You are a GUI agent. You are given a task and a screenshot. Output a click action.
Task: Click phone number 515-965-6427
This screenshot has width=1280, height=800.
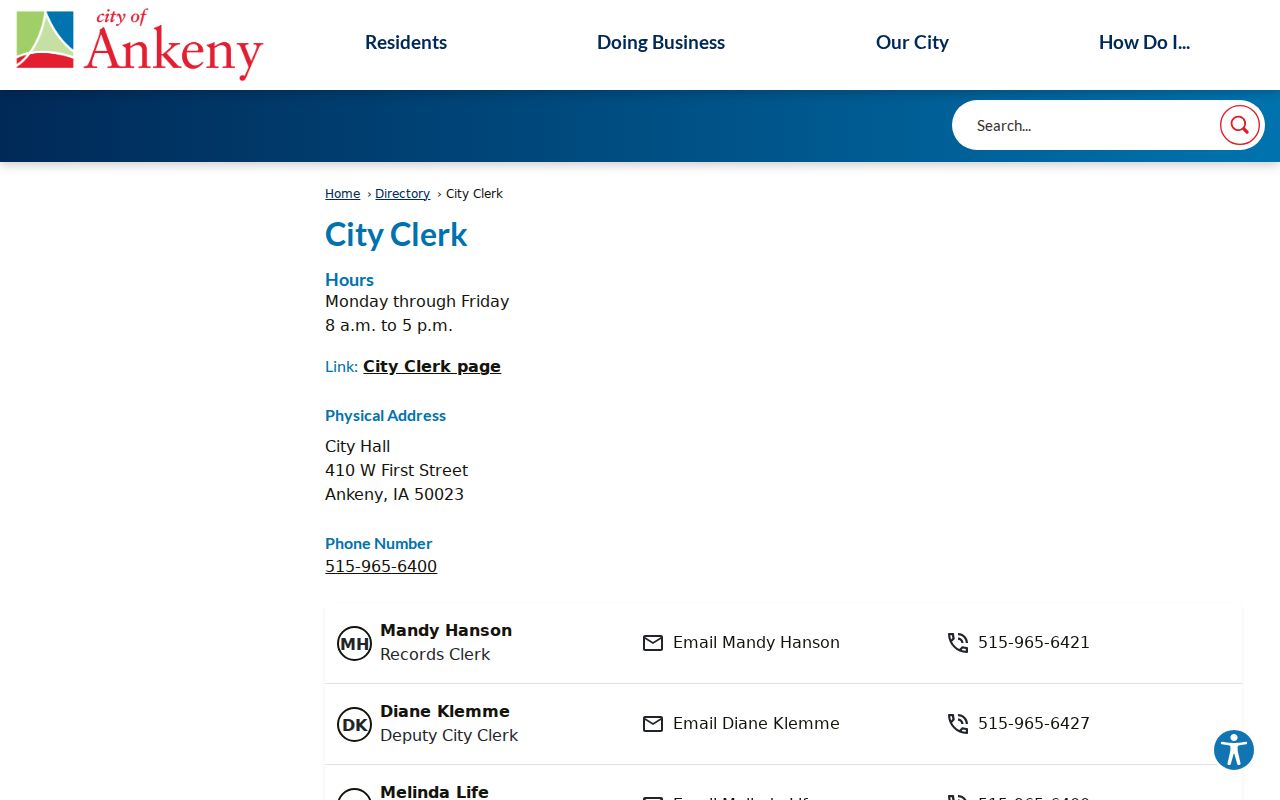(x=1034, y=723)
